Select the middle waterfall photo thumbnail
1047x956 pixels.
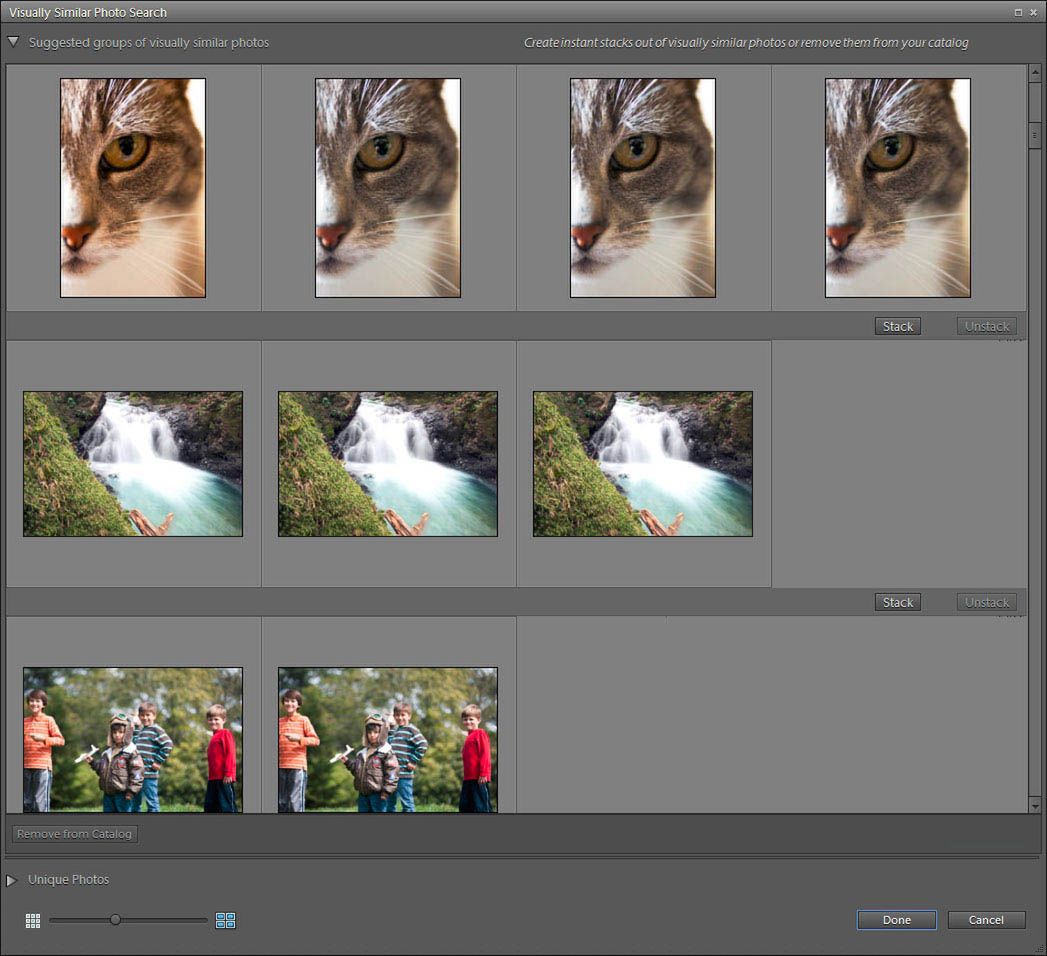pos(388,464)
